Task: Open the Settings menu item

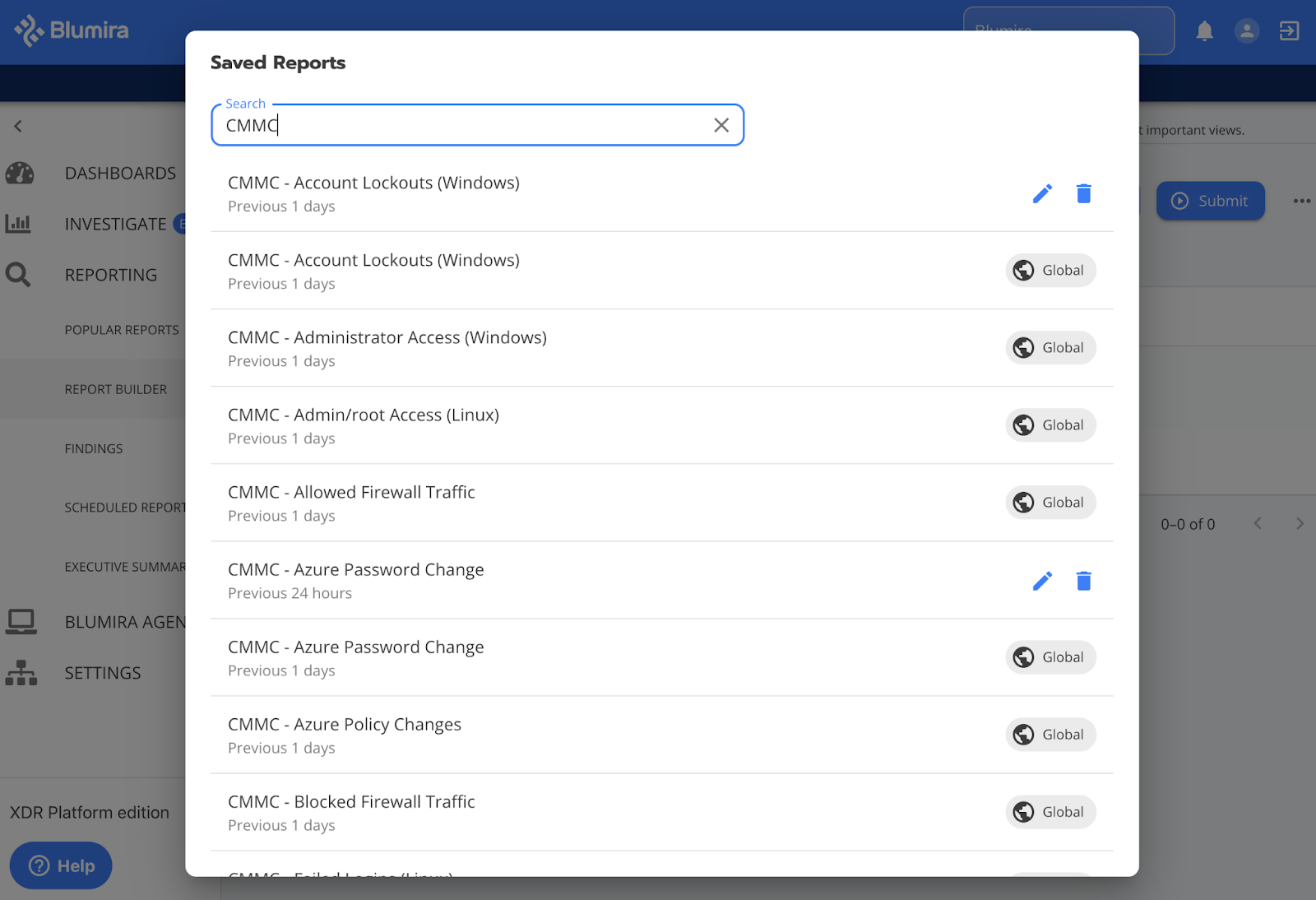Action: pyautogui.click(x=103, y=673)
